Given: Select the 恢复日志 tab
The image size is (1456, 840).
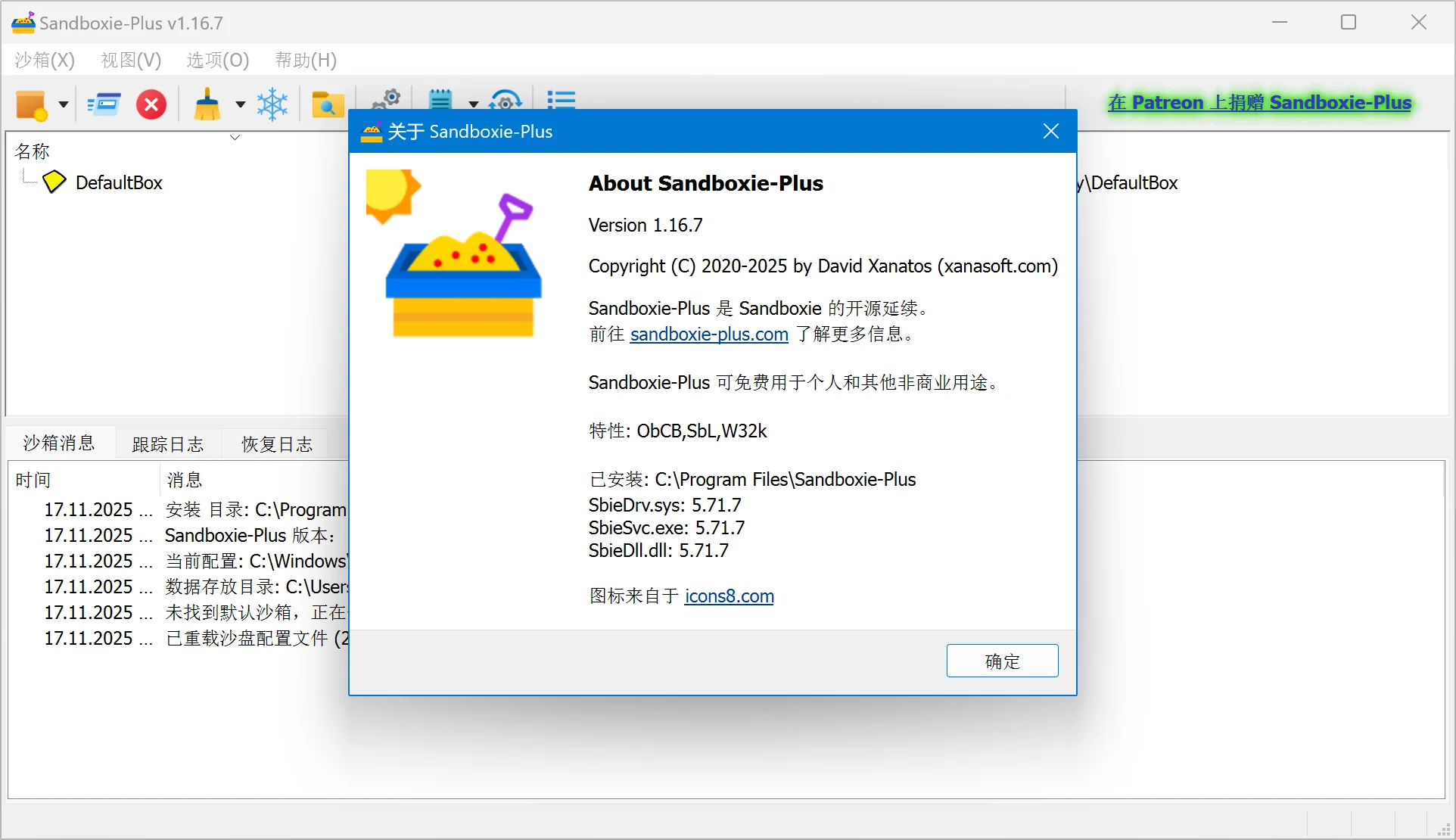Looking at the screenshot, I should point(276,443).
